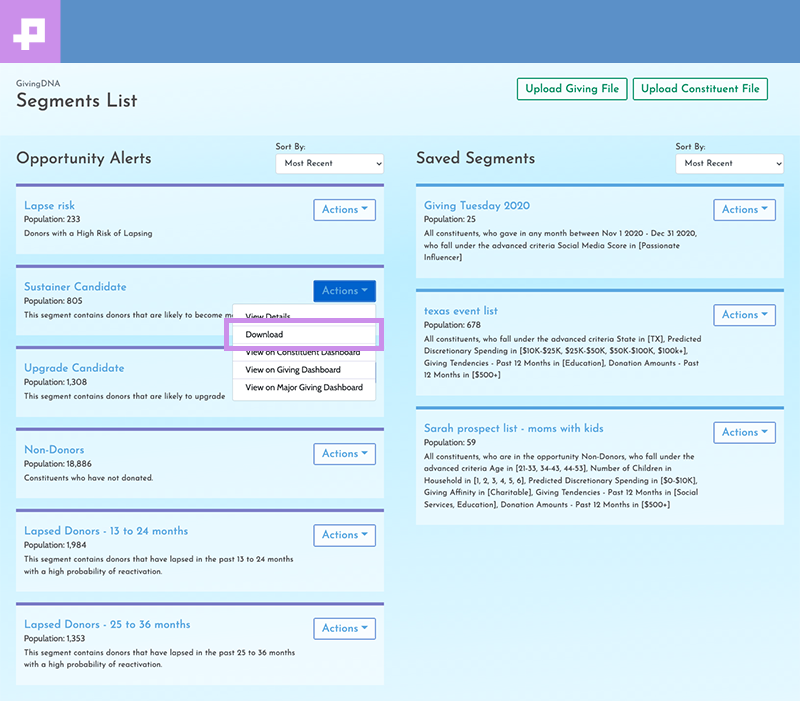This screenshot has height=701, width=800.
Task: Select Download from the Actions menu
Action: (x=304, y=335)
